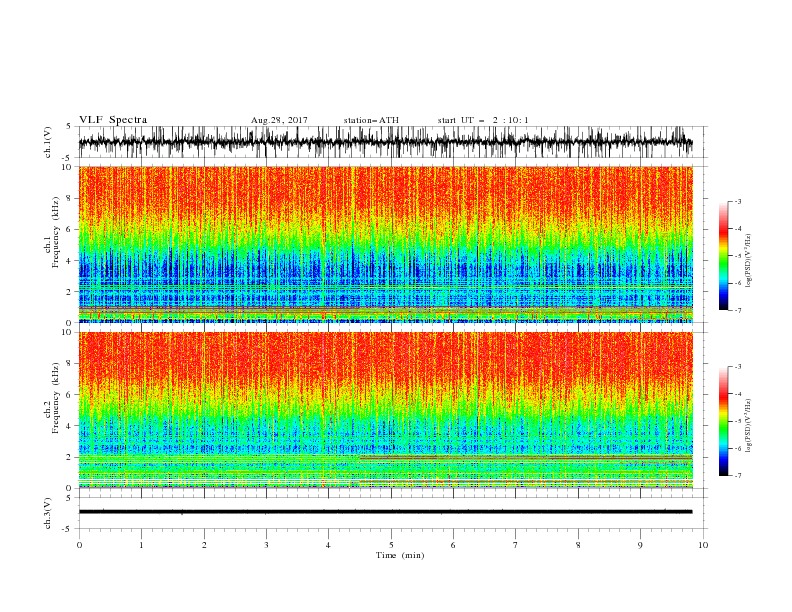Click the time axis tick label '5'
The width and height of the screenshot is (792, 612).
click(x=391, y=545)
